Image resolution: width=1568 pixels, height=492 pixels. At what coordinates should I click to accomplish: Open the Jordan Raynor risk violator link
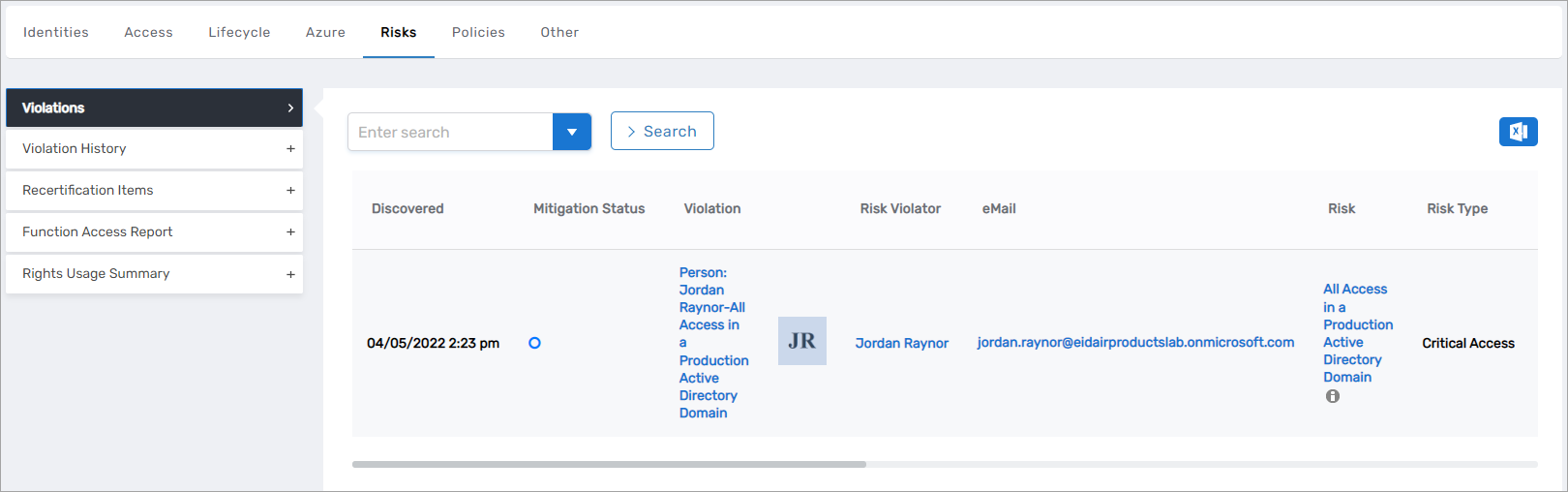(901, 343)
